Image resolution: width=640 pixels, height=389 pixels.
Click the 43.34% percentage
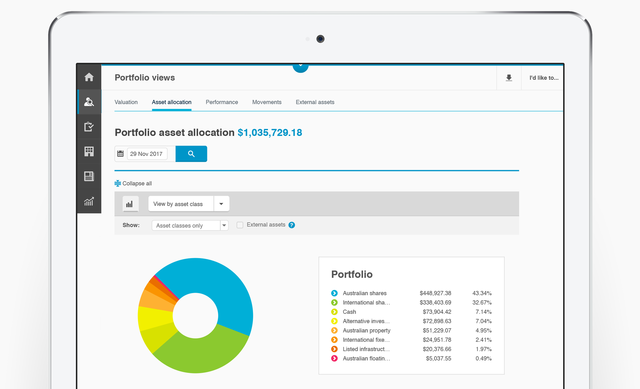click(482, 293)
